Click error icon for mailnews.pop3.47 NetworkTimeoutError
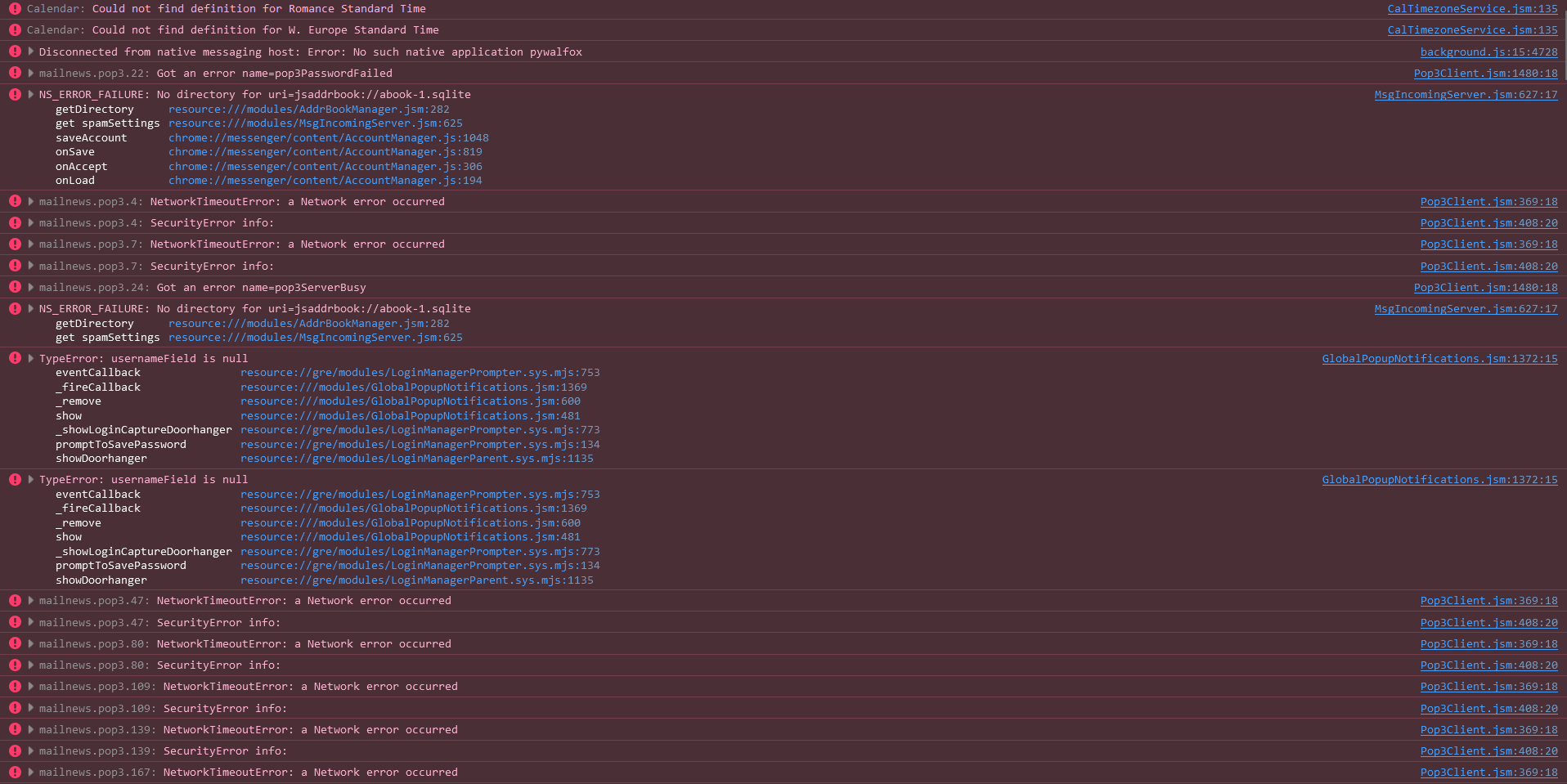Image resolution: width=1567 pixels, height=784 pixels. [x=15, y=600]
